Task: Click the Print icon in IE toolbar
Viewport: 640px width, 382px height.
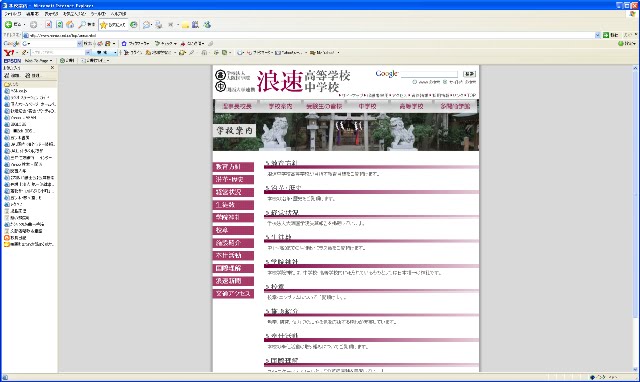Action: click(158, 25)
